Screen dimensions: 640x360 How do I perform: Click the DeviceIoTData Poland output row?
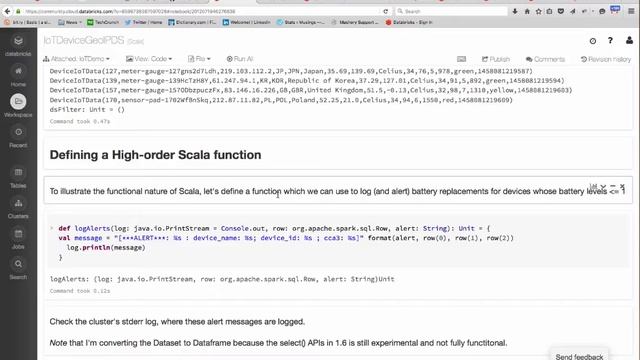pyautogui.click(x=281, y=100)
